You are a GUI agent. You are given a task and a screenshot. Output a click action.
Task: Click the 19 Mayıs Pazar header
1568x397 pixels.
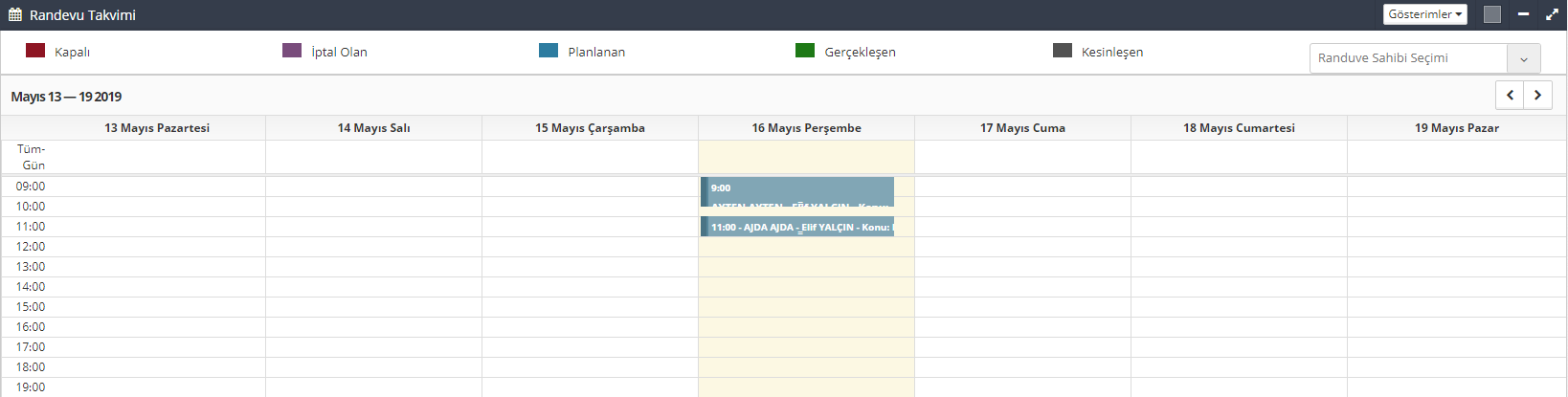[1456, 128]
